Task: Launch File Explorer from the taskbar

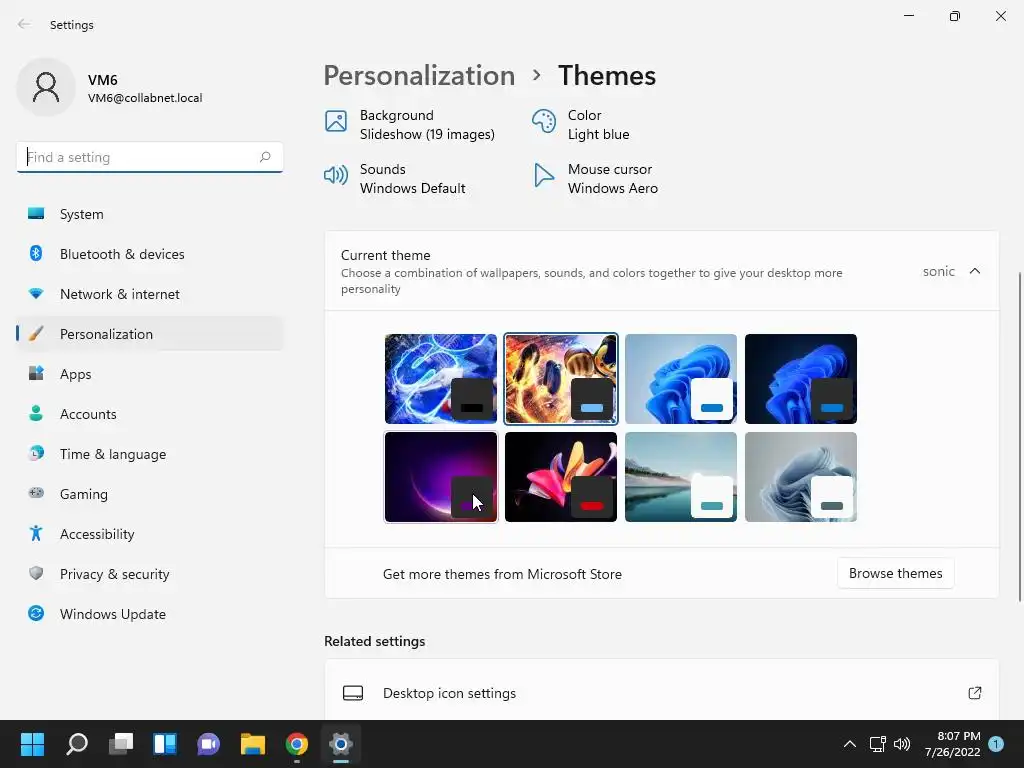Action: click(253, 744)
